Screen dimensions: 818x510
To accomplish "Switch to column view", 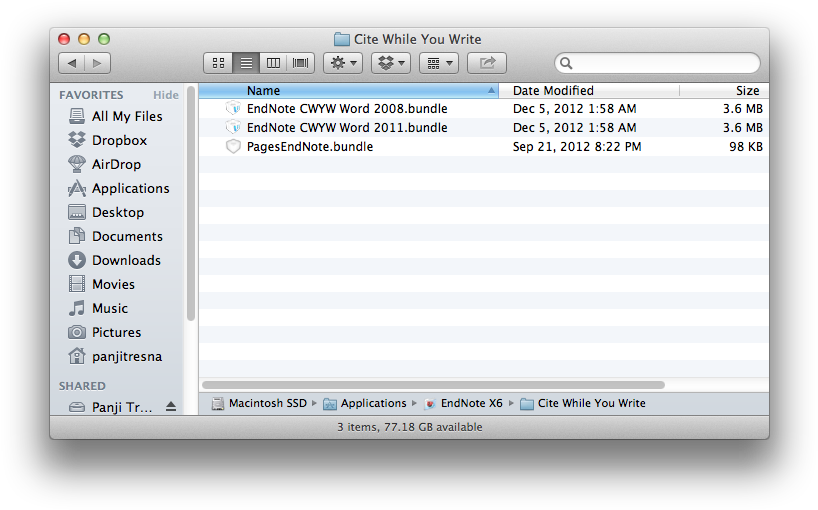I will pos(273,63).
